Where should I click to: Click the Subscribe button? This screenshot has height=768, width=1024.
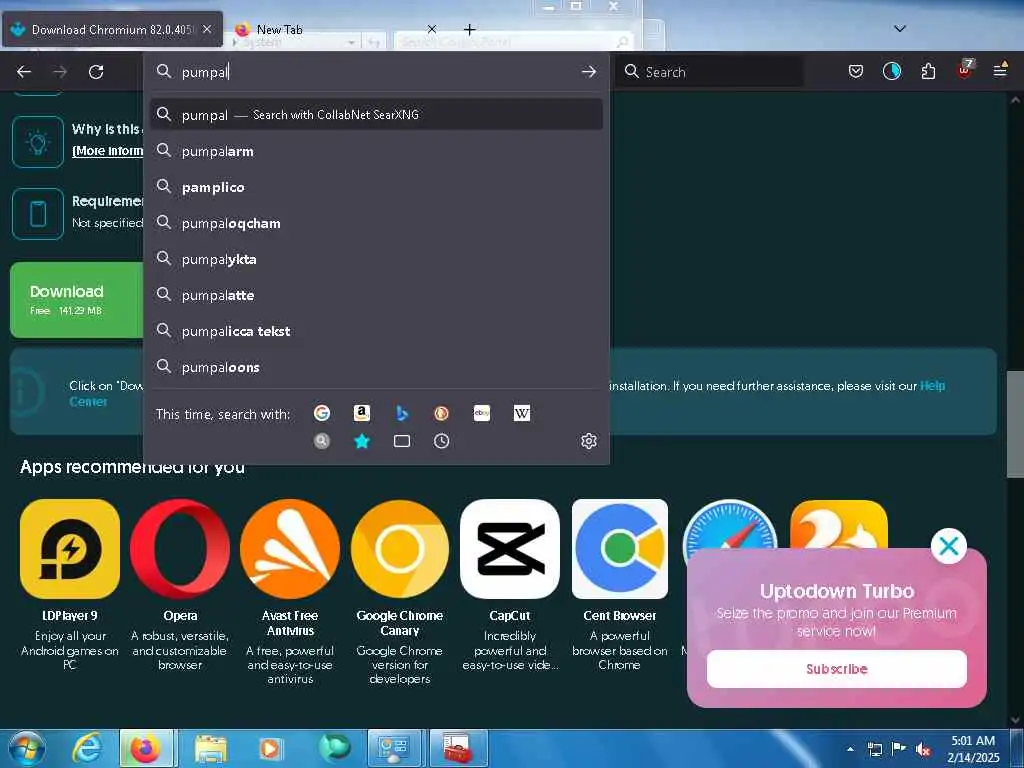837,668
